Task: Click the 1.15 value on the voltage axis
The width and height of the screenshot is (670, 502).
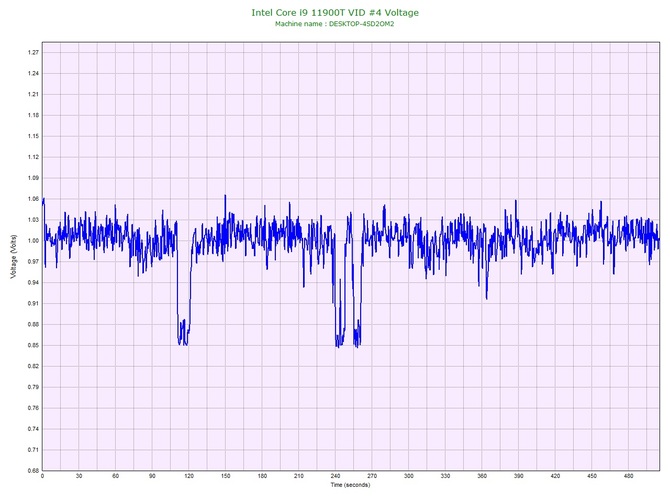Action: (x=33, y=136)
